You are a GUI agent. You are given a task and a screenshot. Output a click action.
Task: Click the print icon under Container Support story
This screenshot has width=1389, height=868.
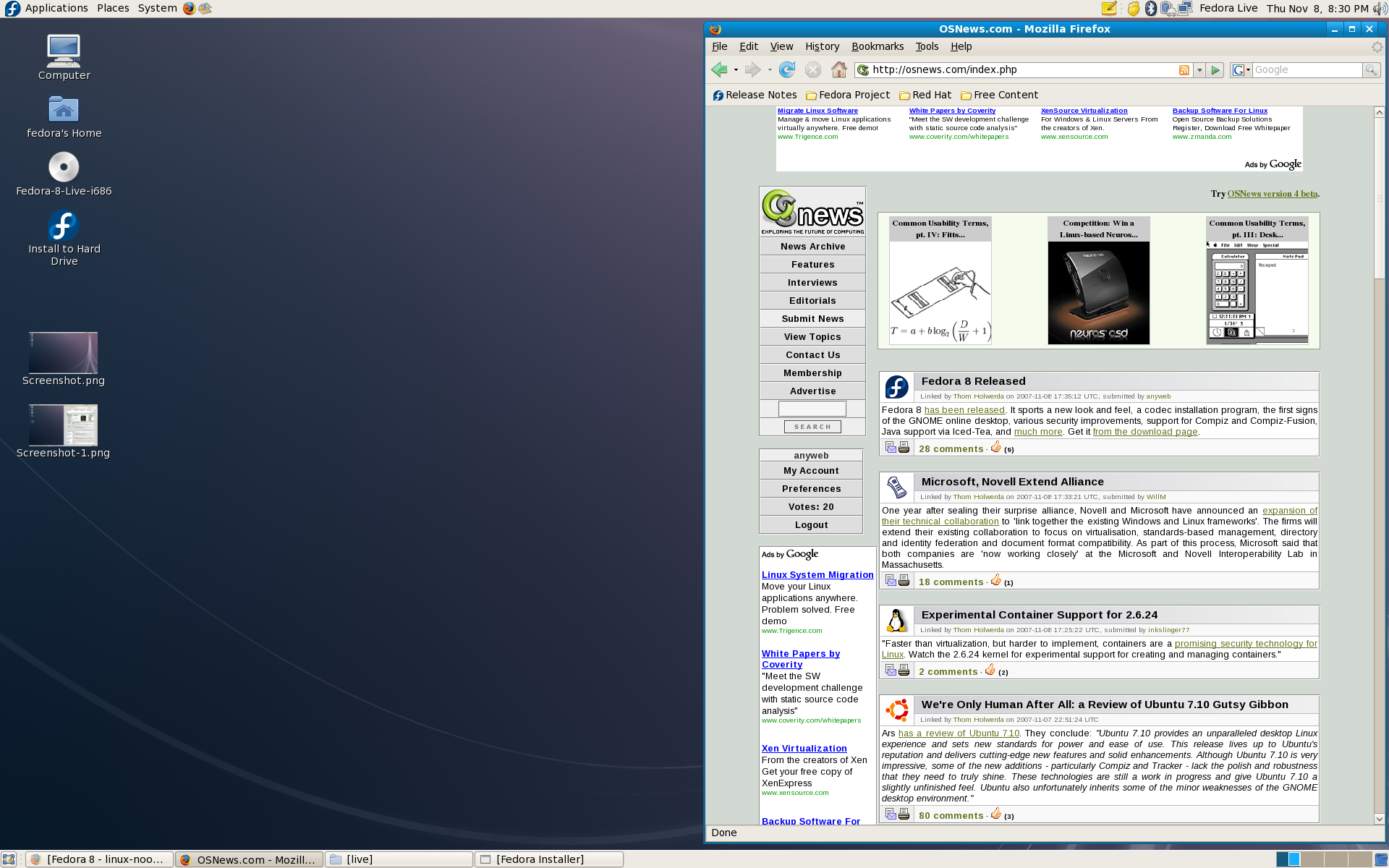[x=904, y=671]
